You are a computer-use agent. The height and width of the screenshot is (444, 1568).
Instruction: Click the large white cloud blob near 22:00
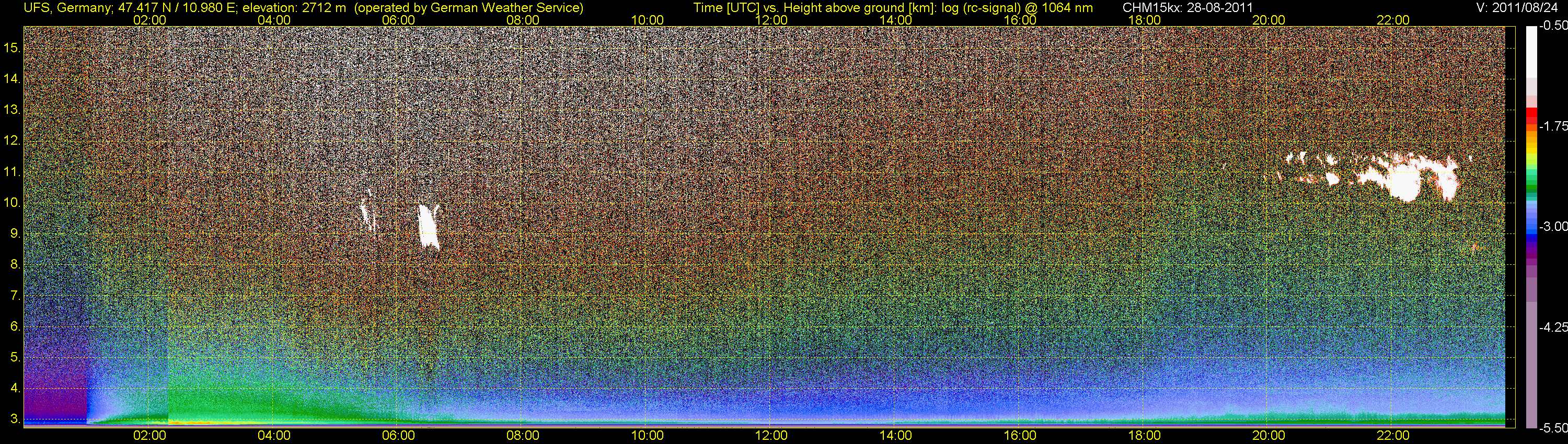(x=1406, y=184)
